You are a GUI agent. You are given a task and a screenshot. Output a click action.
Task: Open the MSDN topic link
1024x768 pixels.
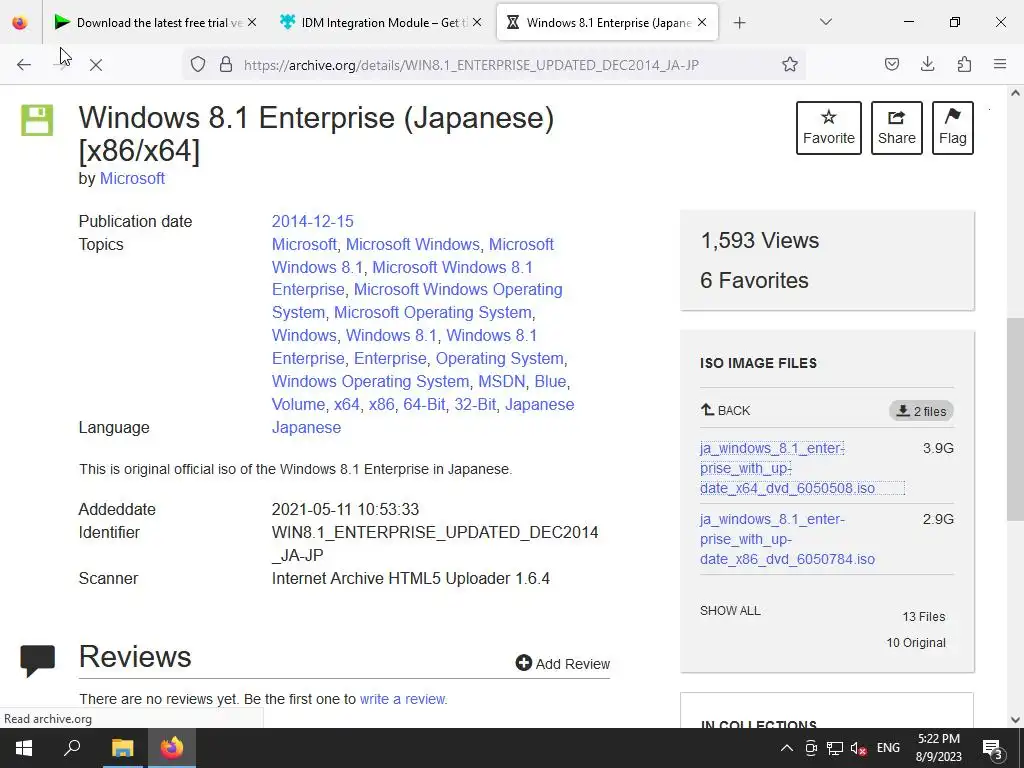point(502,381)
